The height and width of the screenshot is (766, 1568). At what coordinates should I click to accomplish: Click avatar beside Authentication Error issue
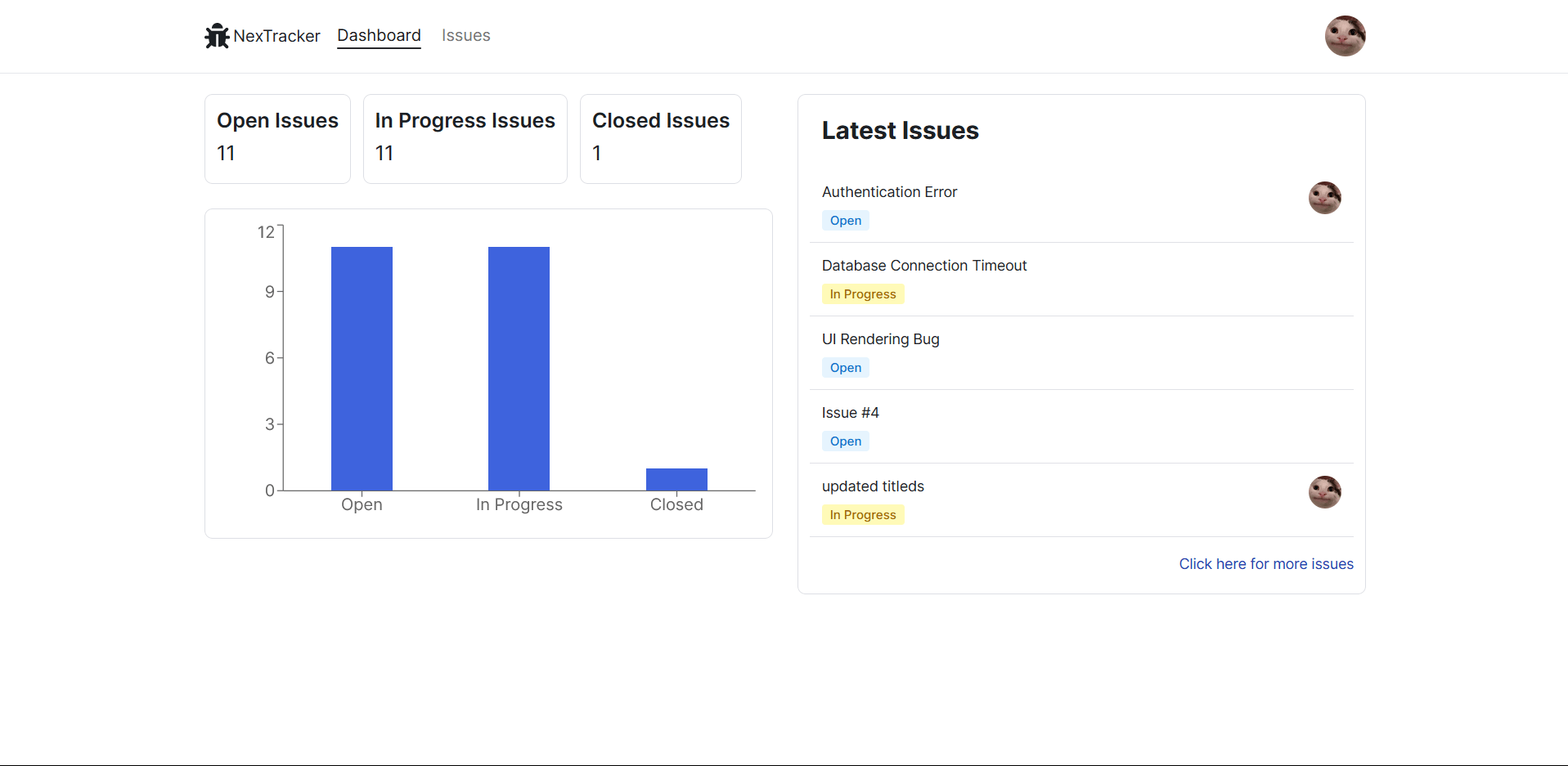(x=1324, y=198)
